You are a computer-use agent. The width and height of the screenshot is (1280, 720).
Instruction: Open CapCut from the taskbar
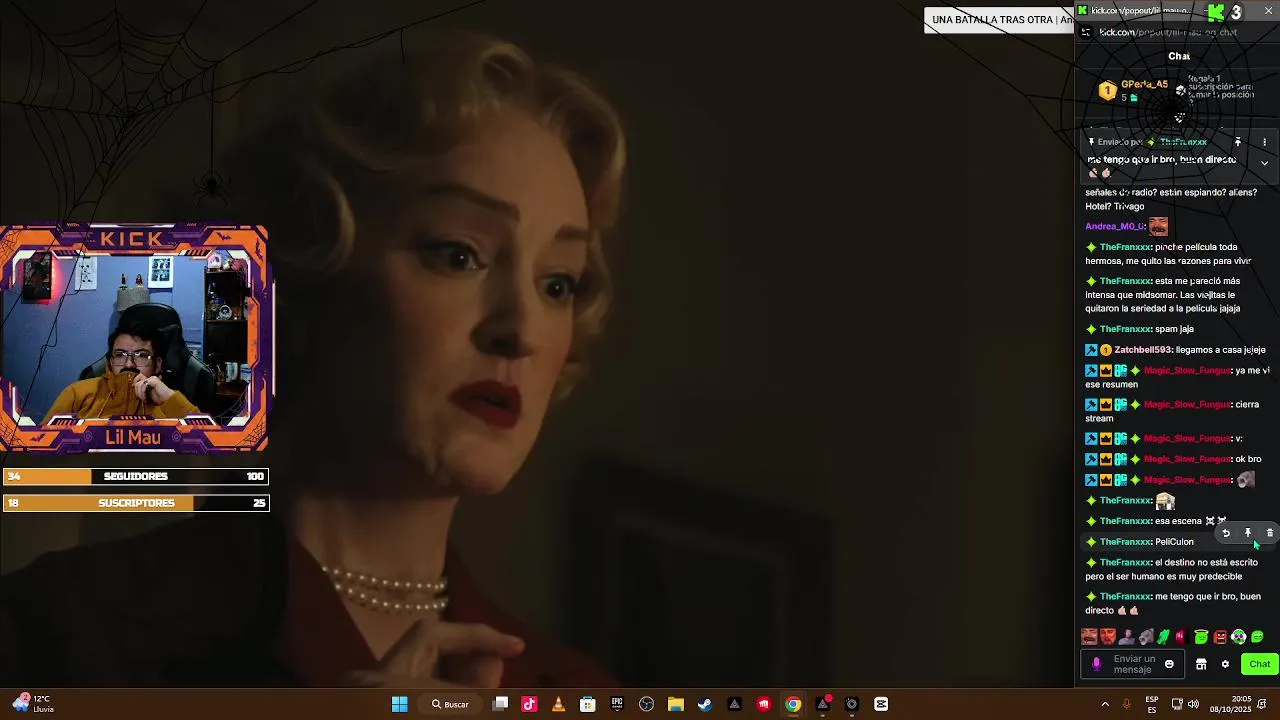(x=881, y=704)
